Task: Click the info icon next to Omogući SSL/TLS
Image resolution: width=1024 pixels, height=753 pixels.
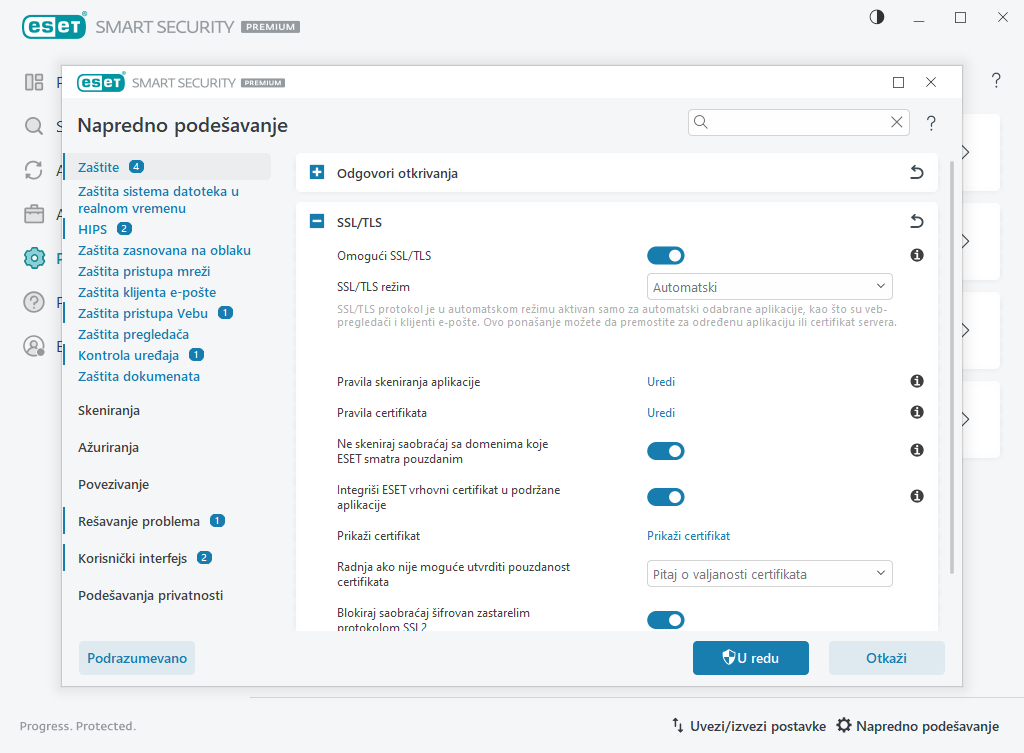Action: click(916, 255)
